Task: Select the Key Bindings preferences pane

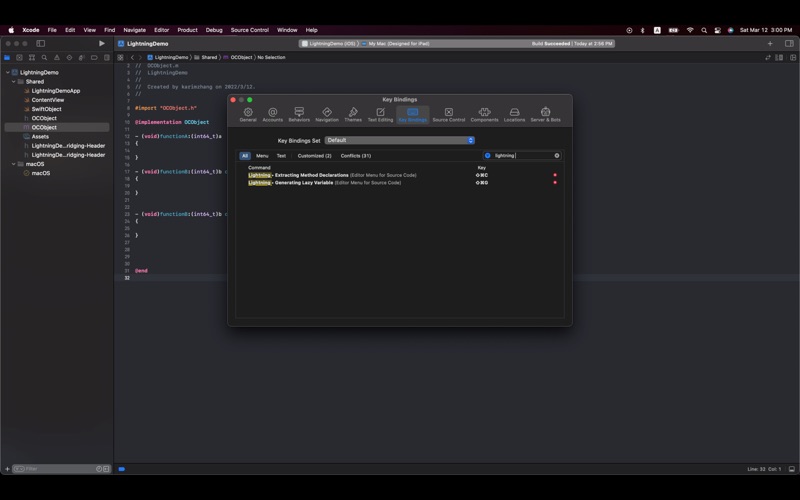Action: click(x=413, y=115)
